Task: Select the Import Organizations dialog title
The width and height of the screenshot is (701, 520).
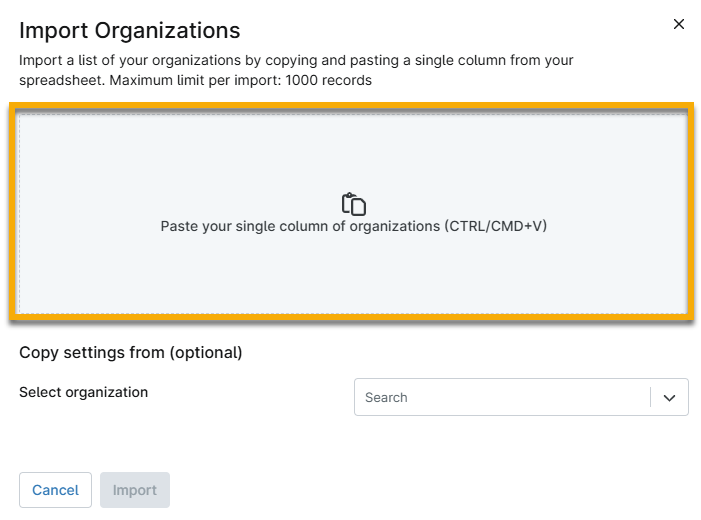Action: click(x=130, y=31)
